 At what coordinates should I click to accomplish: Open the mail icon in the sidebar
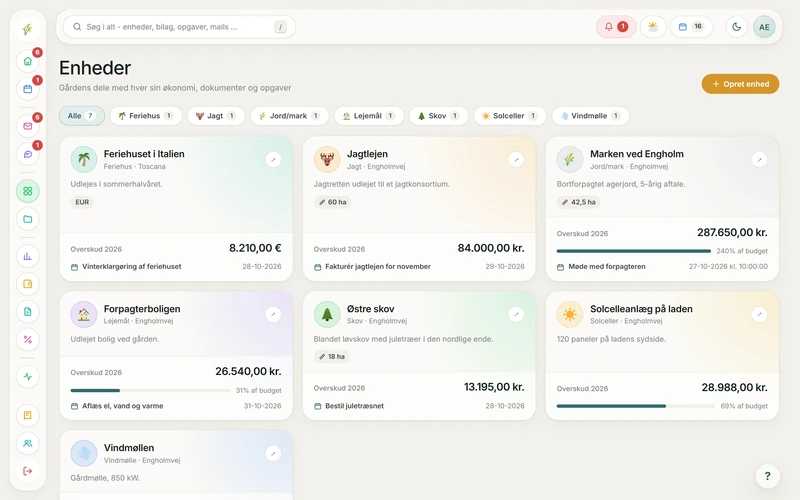[28, 126]
